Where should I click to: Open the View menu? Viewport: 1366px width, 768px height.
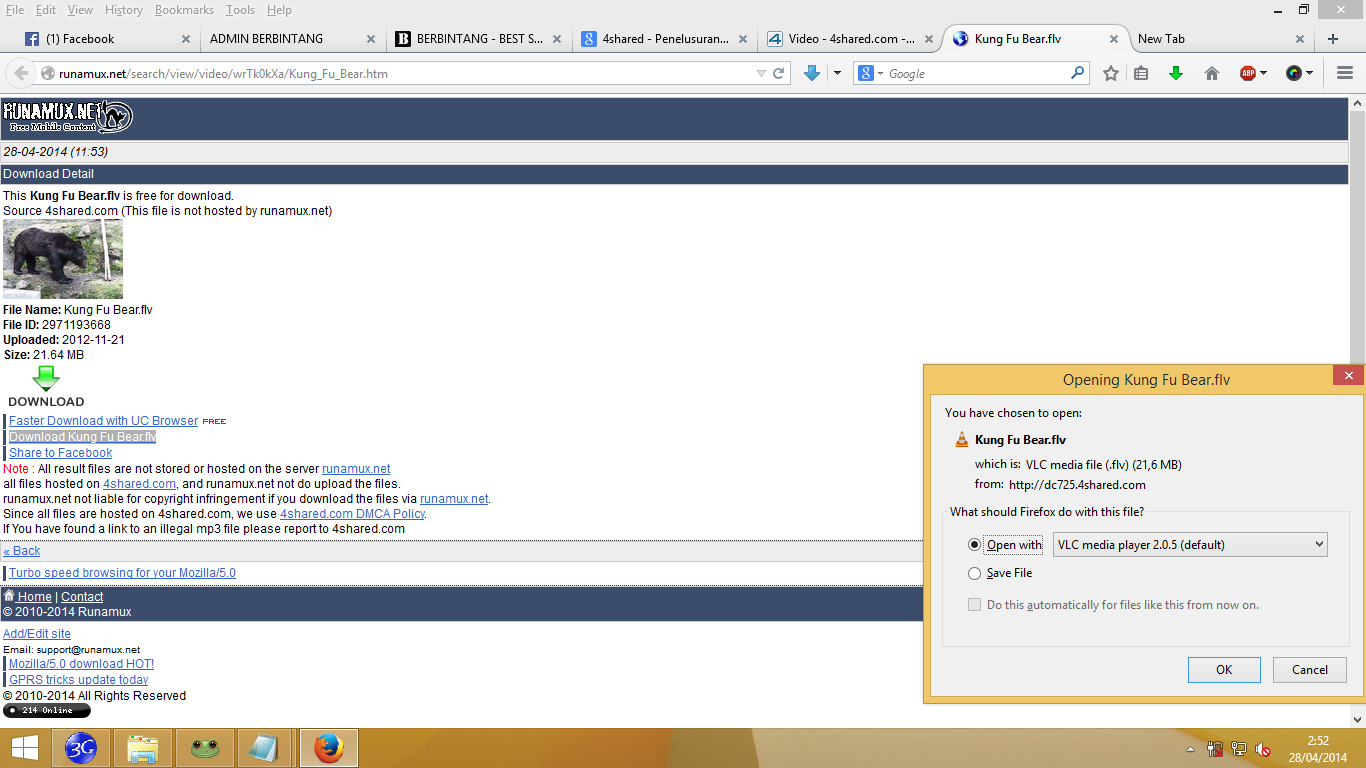pyautogui.click(x=80, y=10)
